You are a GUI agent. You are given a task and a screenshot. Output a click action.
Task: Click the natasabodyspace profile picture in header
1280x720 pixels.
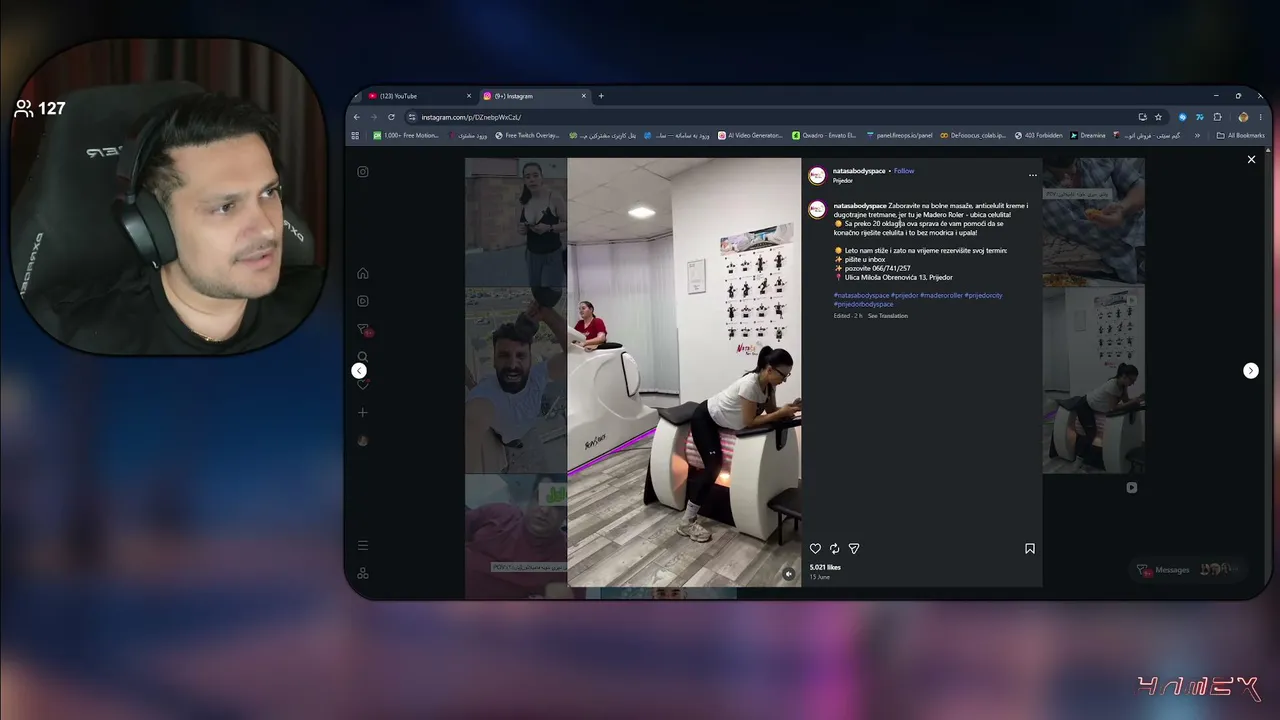[x=817, y=175]
